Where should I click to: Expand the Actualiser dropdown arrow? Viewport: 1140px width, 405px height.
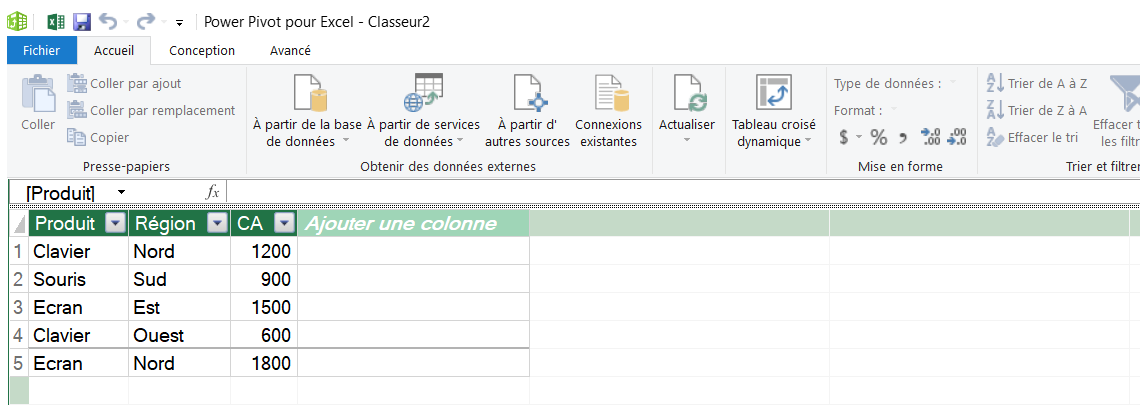(x=687, y=140)
